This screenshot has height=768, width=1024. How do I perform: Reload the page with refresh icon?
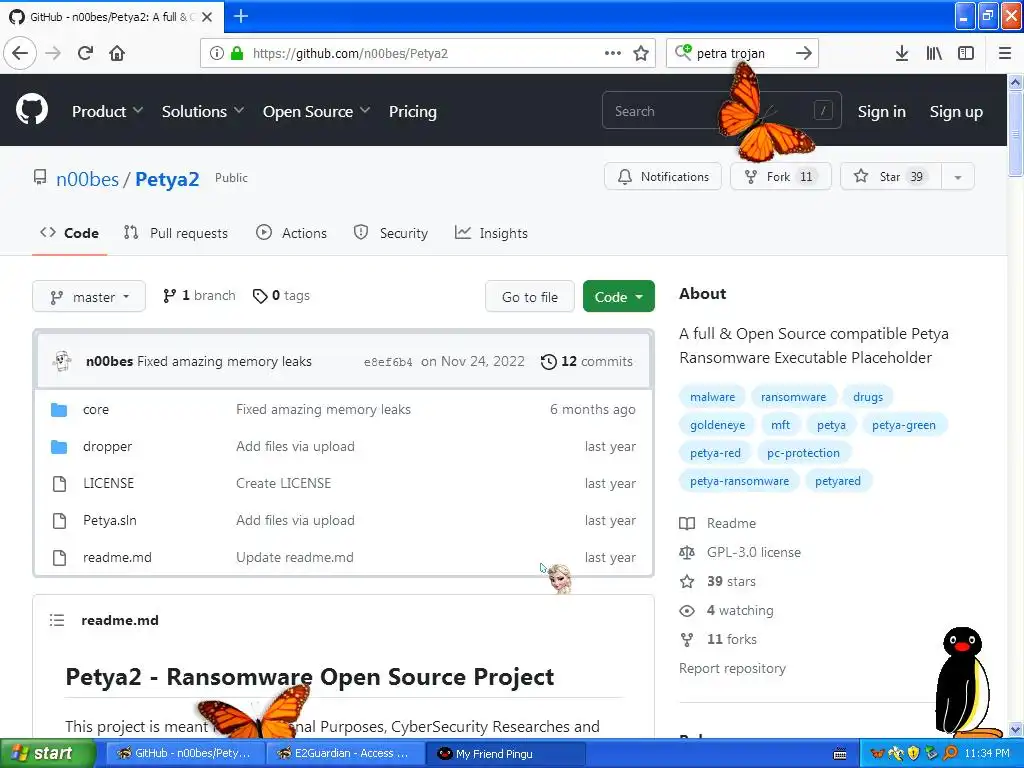[85, 53]
